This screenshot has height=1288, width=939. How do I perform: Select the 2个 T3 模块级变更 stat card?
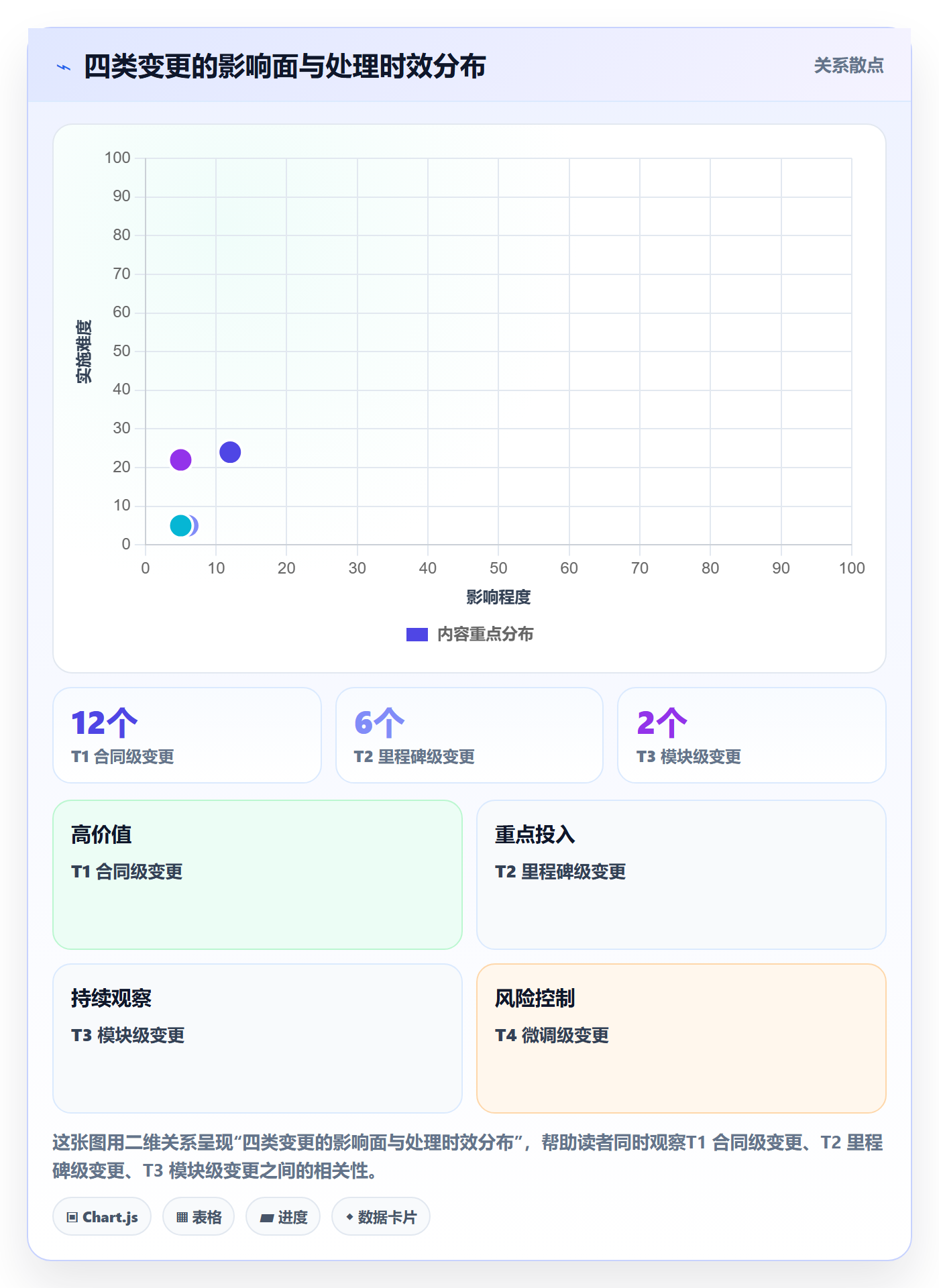click(x=752, y=735)
